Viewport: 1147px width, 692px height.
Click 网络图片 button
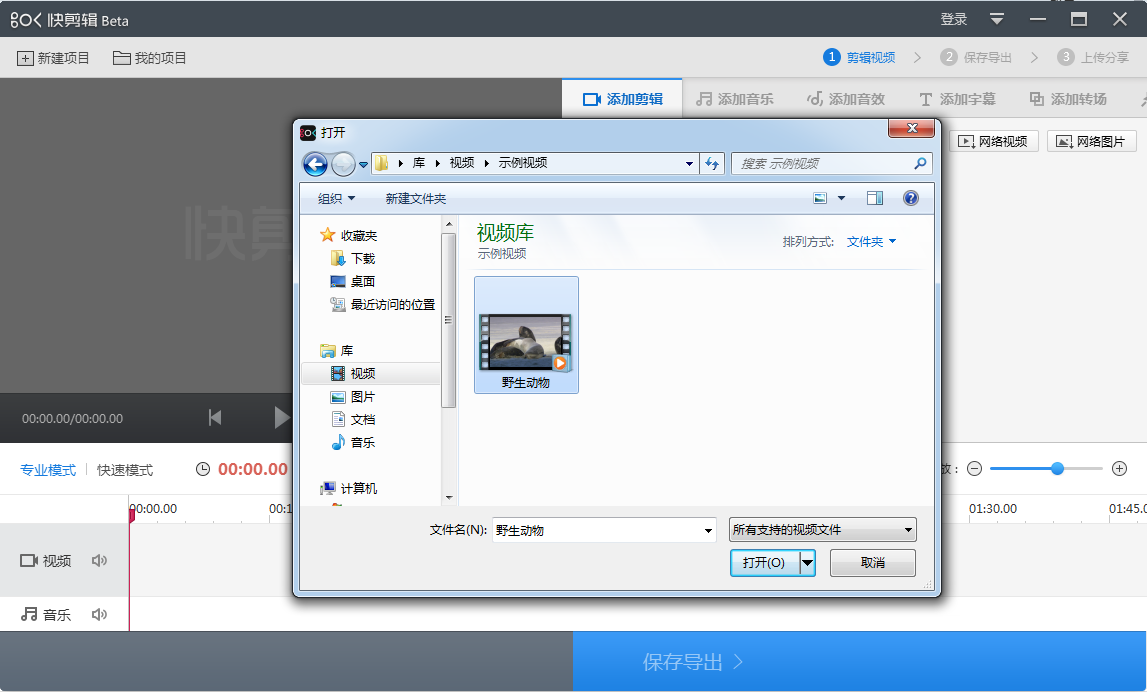[x=1091, y=141]
